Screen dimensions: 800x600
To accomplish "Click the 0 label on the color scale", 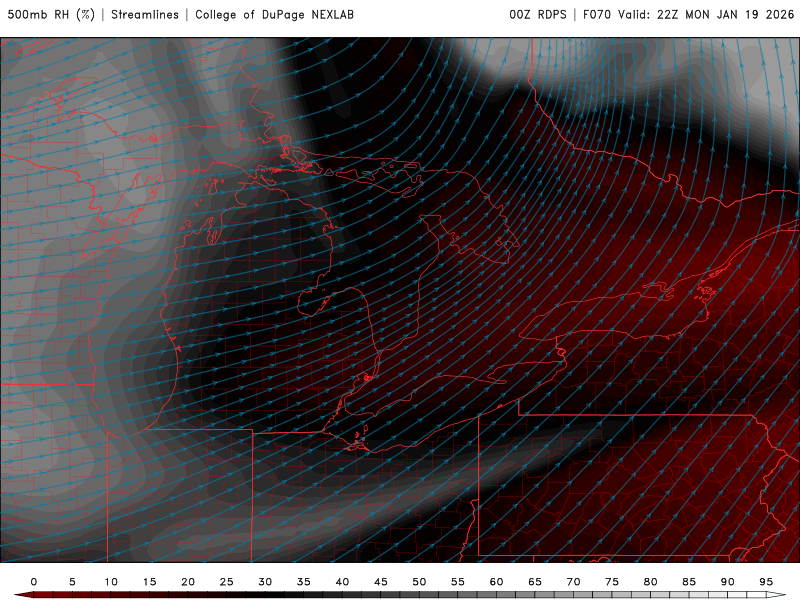I will click(x=34, y=582).
